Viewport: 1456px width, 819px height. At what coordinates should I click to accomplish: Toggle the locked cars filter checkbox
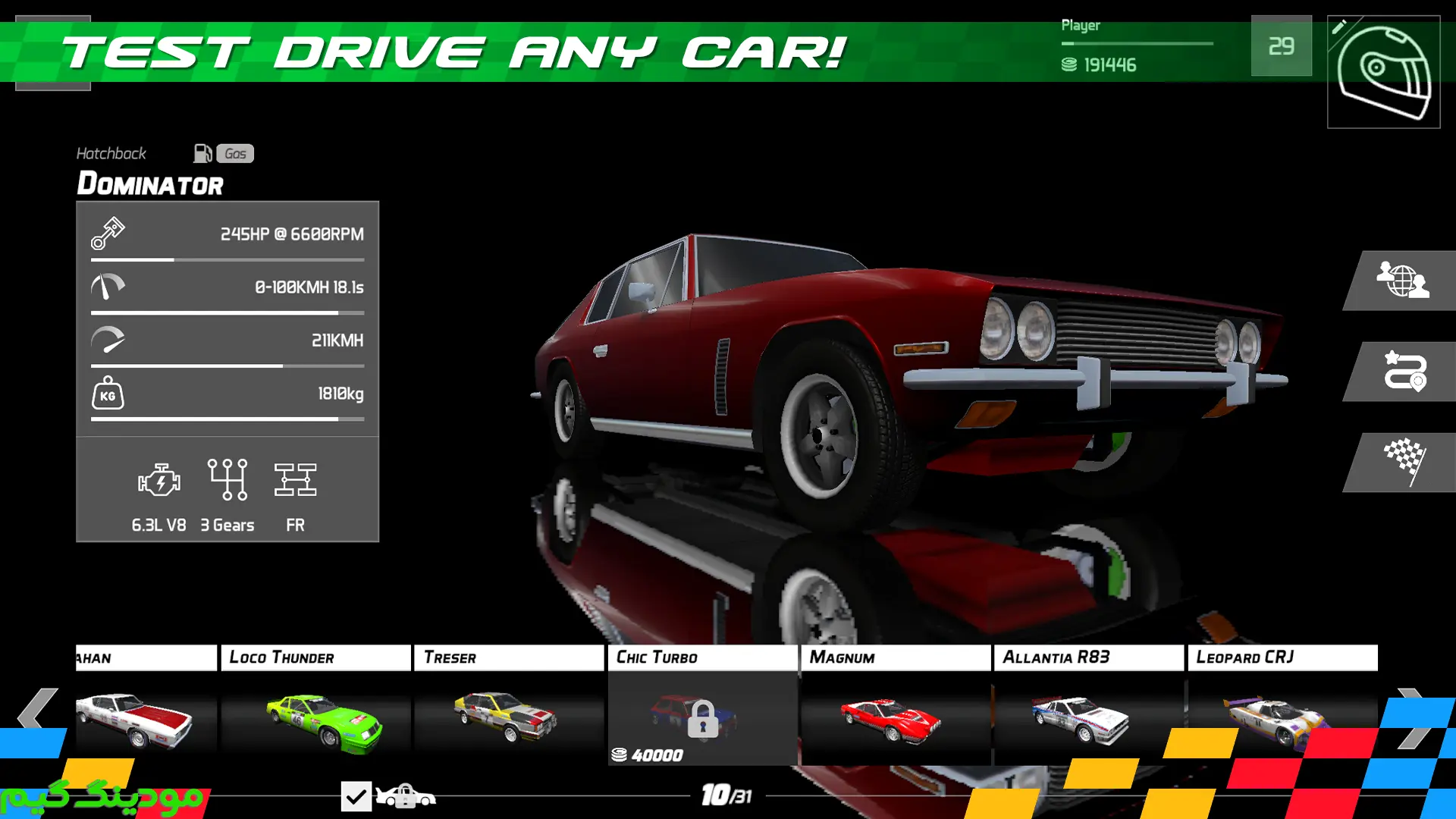pos(356,796)
